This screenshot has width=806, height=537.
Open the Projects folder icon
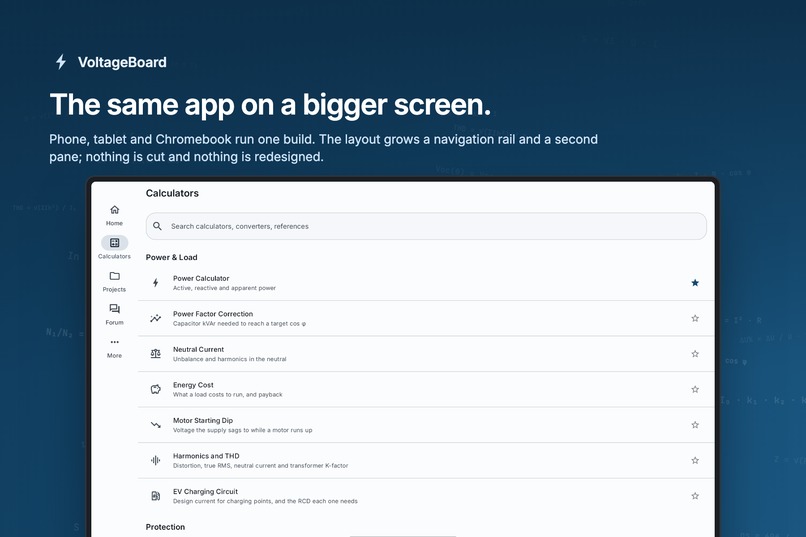114,276
